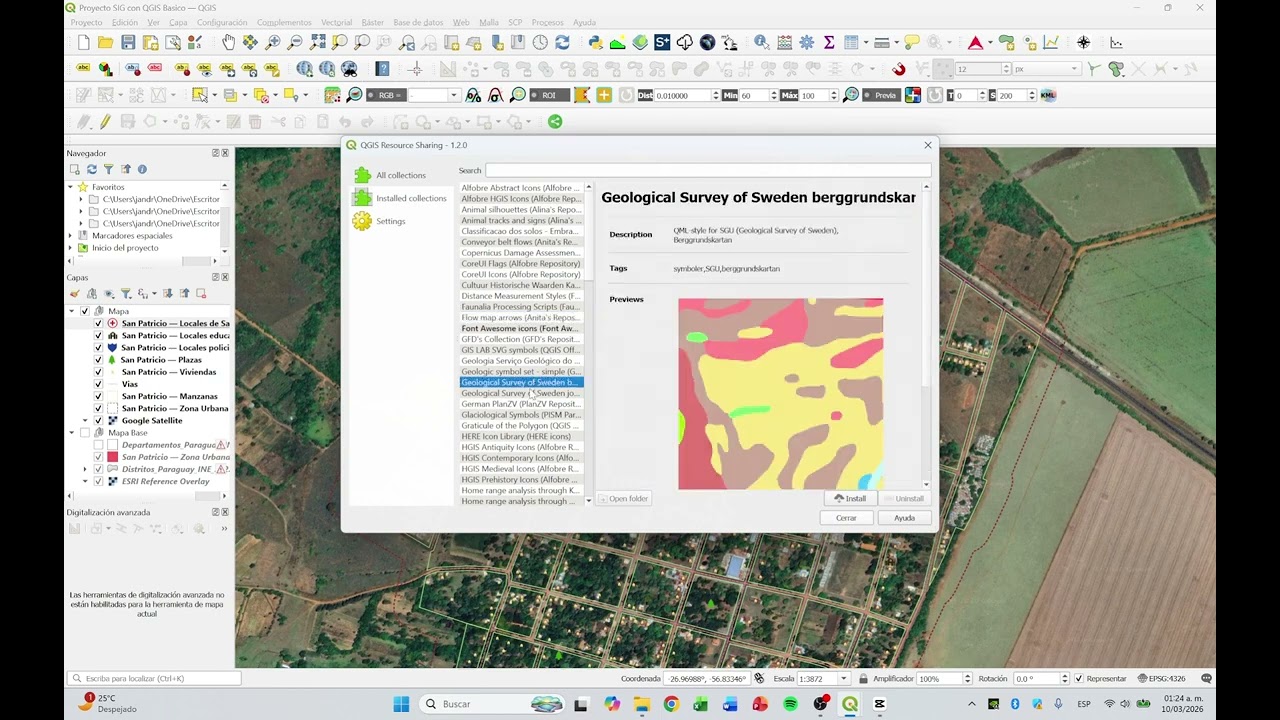Expand Marcadores espaciales in Navegador
Screen dimensions: 1280x720
pos(71,236)
